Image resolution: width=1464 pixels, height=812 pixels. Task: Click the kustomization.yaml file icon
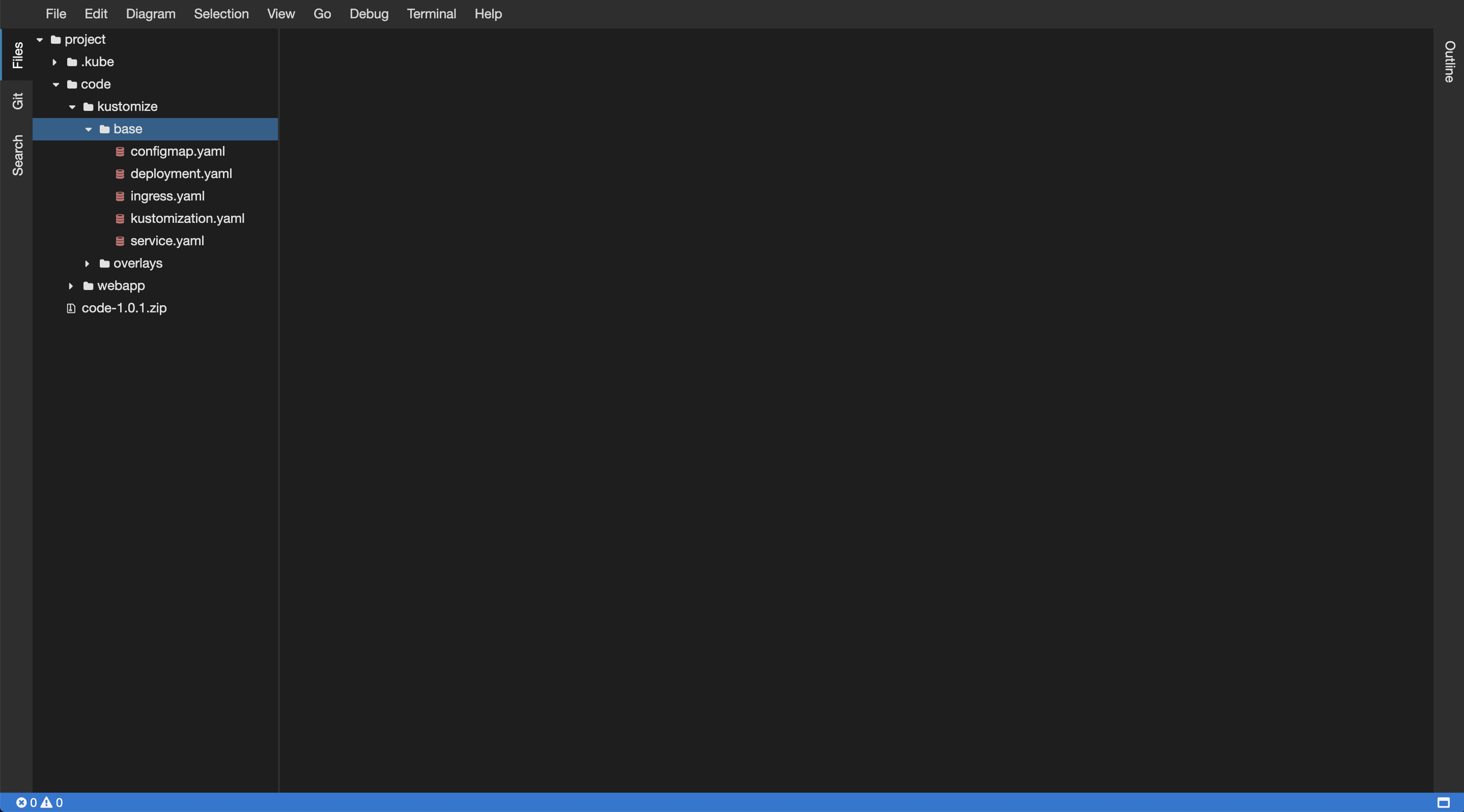(x=120, y=219)
